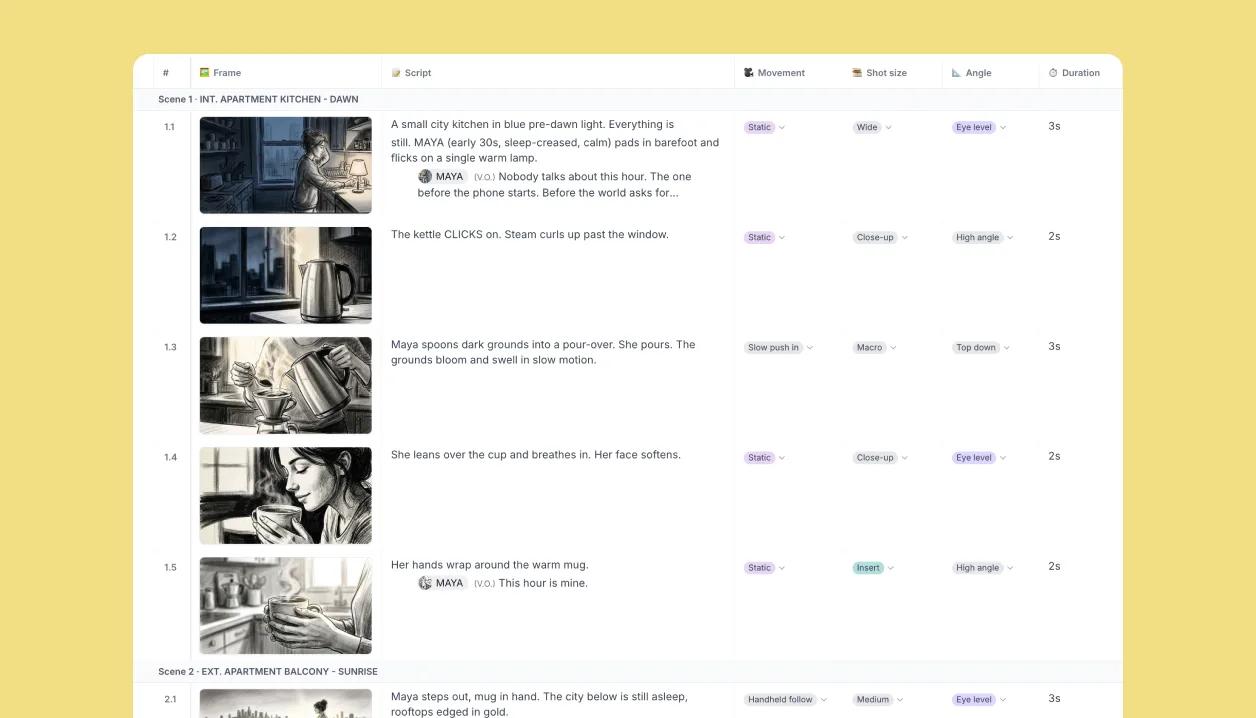Click the Duration column header

(x=1080, y=73)
